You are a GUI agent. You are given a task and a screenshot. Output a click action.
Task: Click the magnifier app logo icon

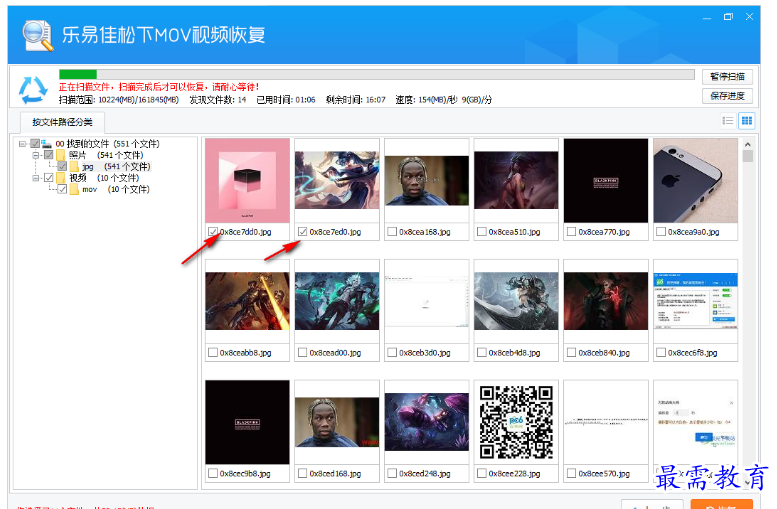coord(38,35)
